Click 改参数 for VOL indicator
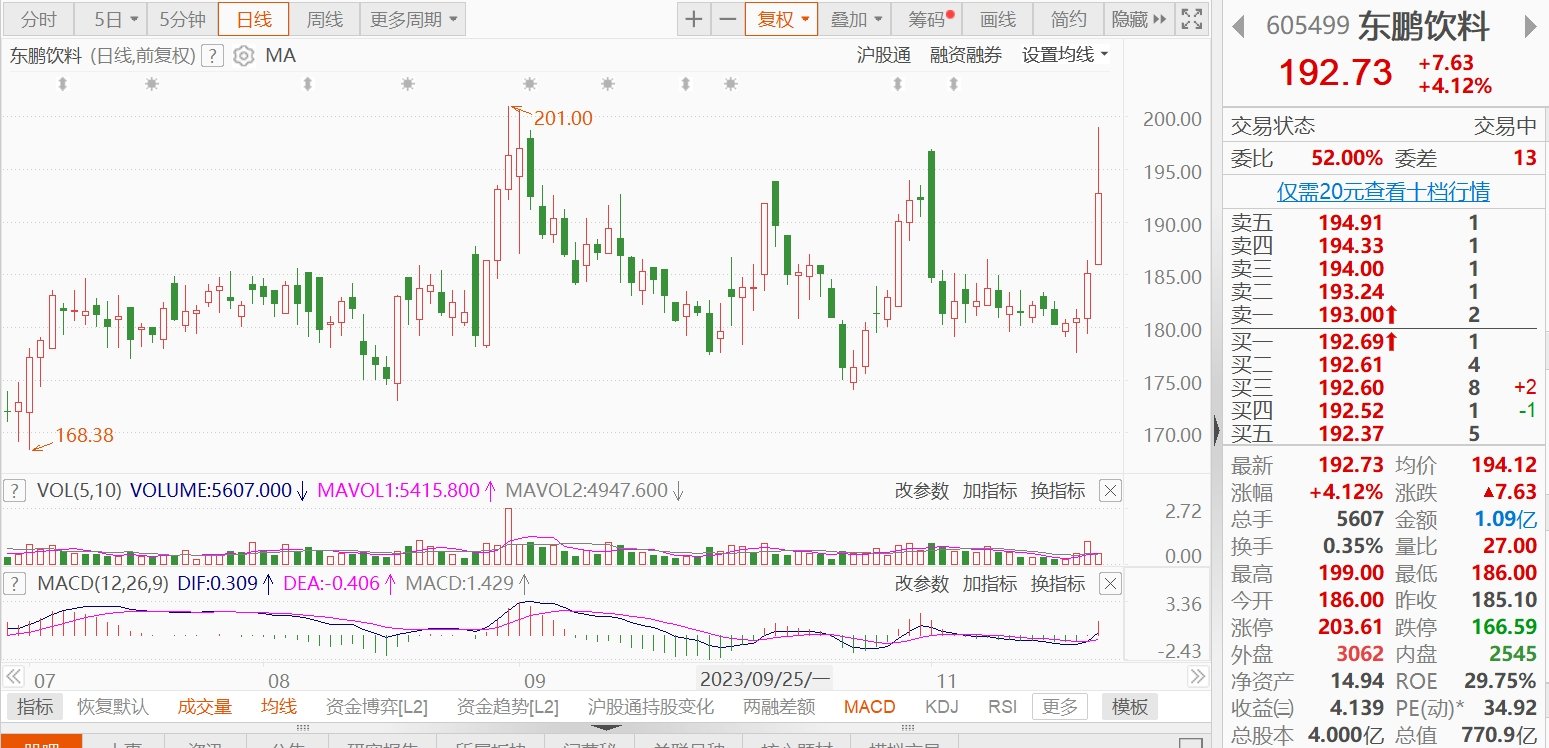Image resolution: width=1549 pixels, height=748 pixels. [921, 490]
